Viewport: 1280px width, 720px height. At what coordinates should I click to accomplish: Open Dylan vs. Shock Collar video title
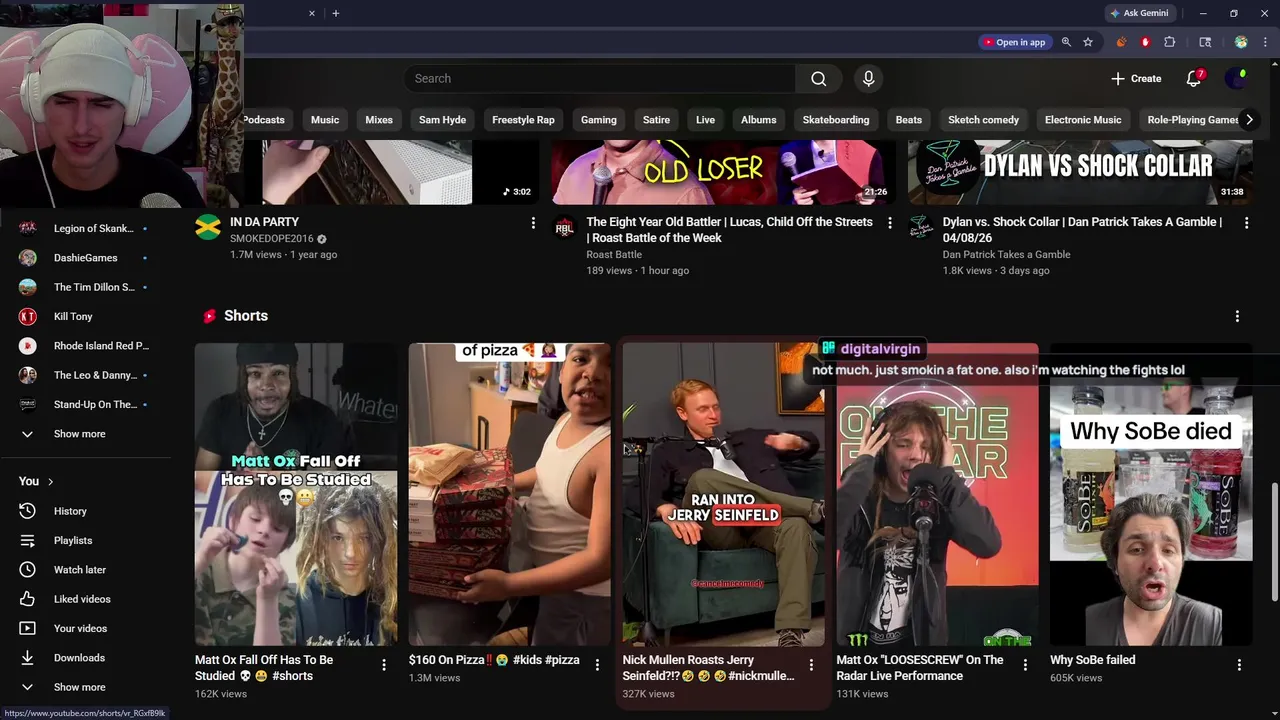pyautogui.click(x=1082, y=230)
